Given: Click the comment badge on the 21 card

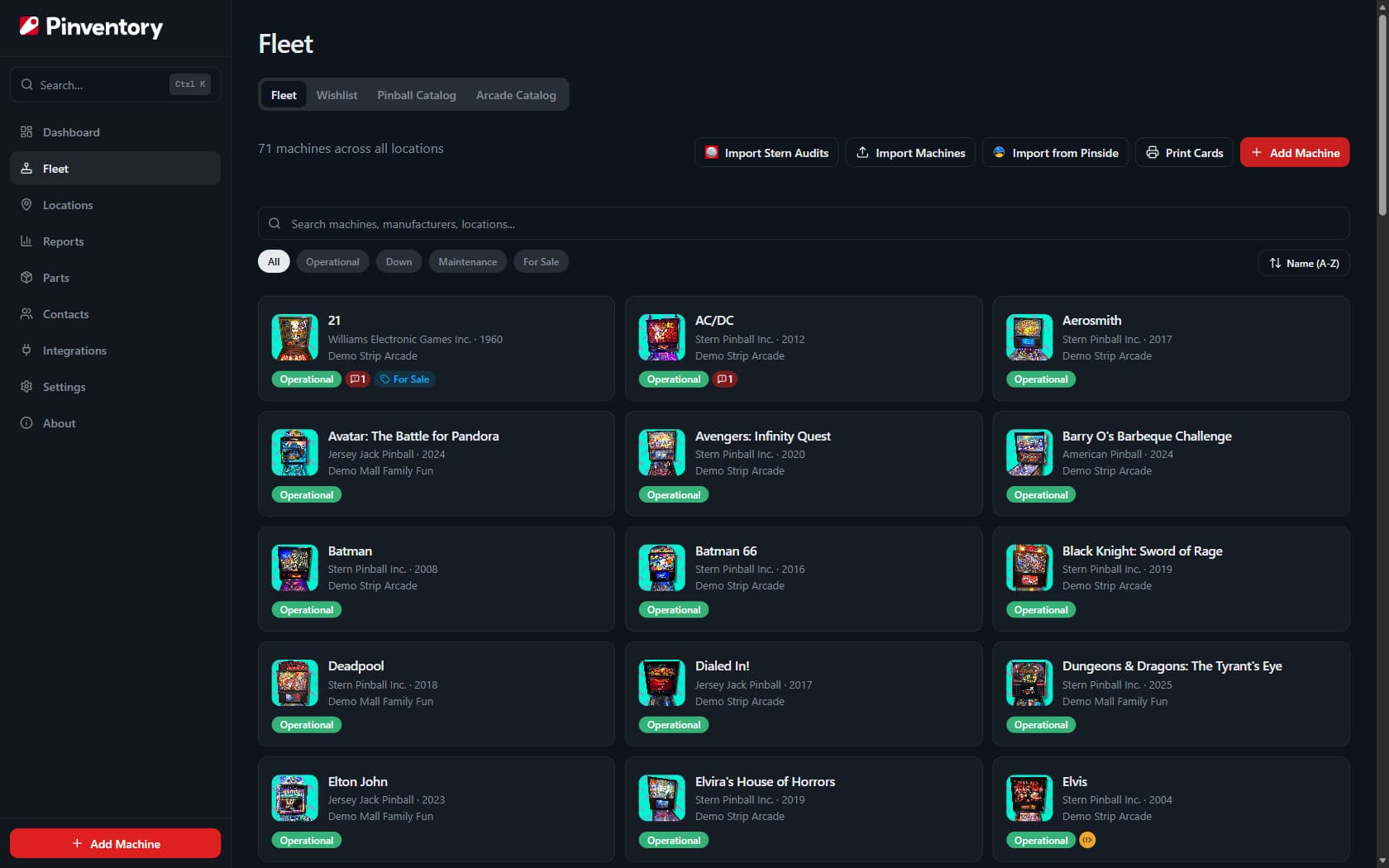Looking at the screenshot, I should coord(357,379).
